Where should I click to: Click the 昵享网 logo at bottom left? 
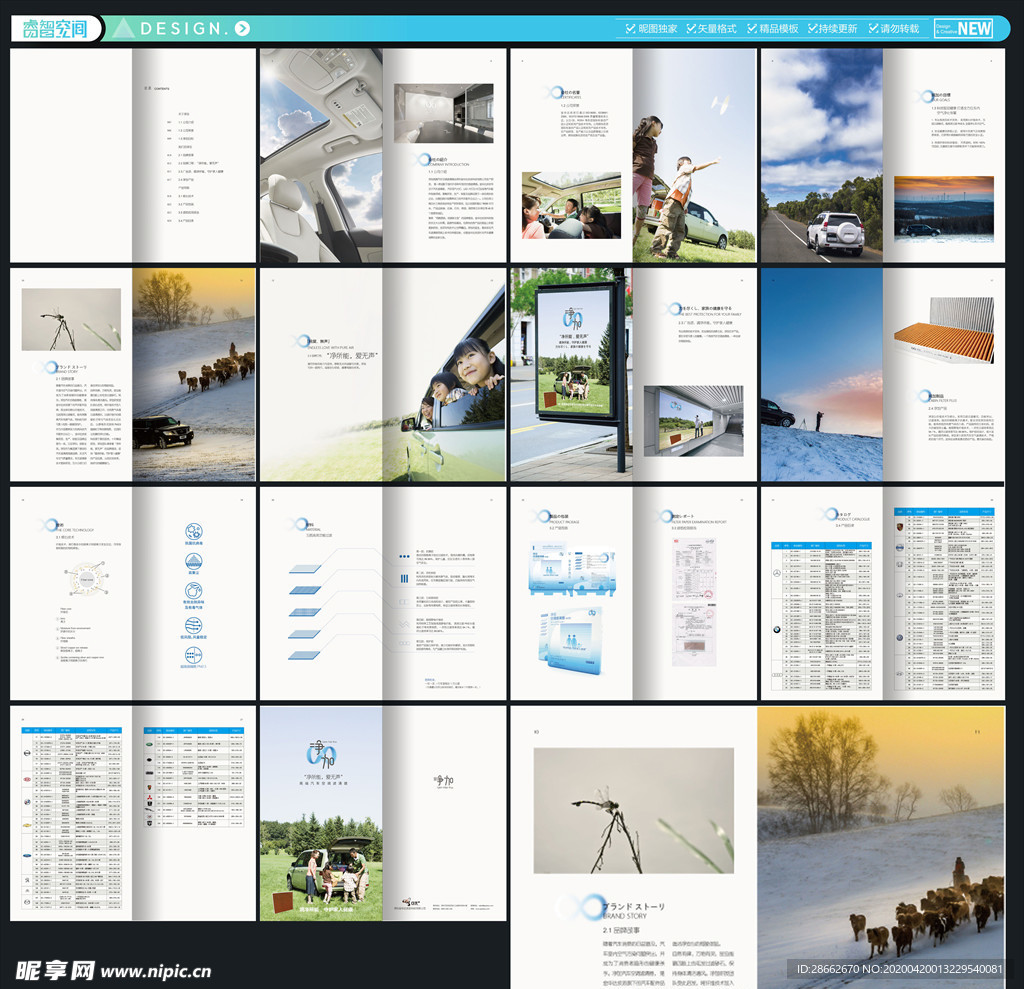(x=54, y=970)
